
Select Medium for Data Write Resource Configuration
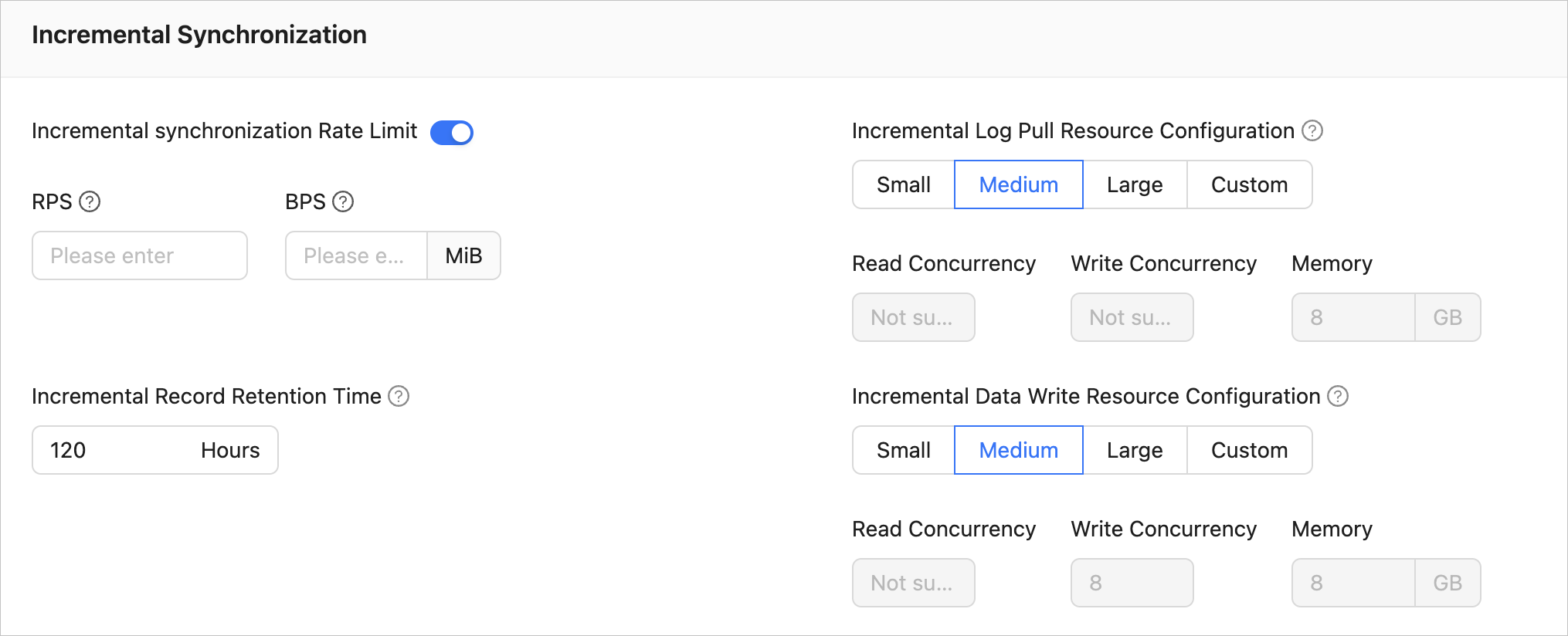(x=1018, y=450)
